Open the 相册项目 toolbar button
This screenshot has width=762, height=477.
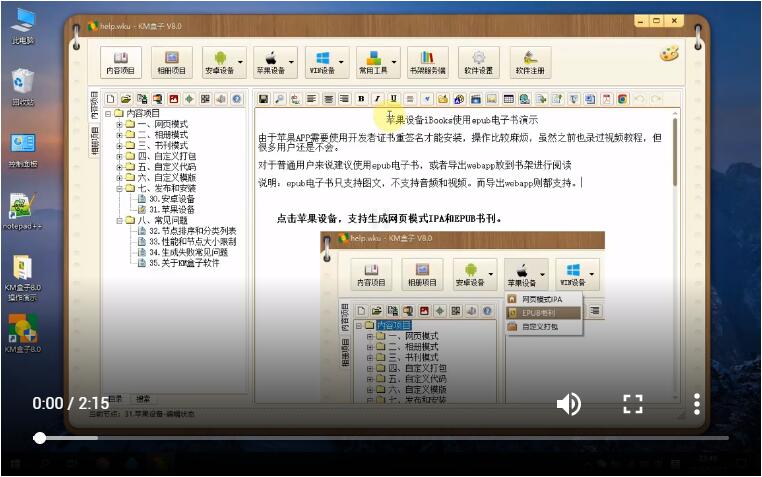pos(171,63)
